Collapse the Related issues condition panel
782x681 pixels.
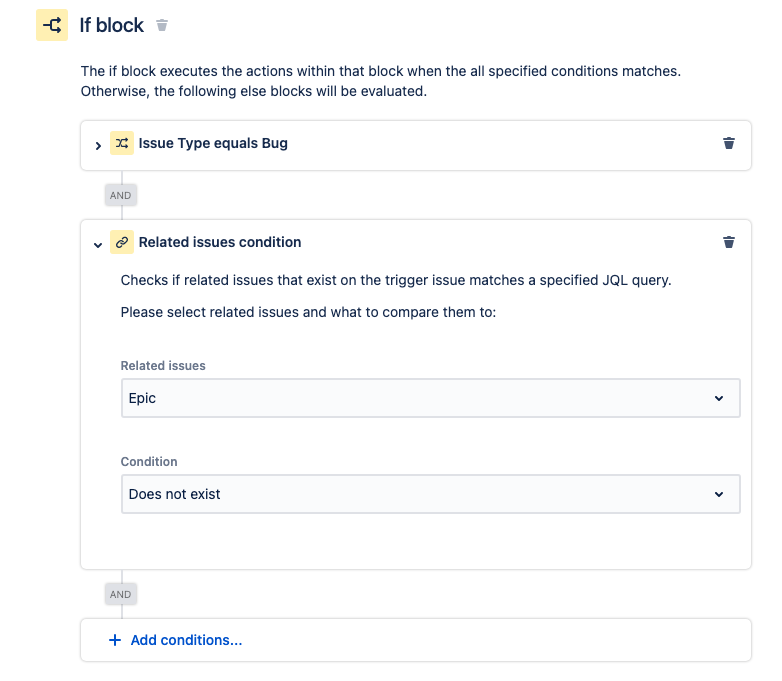[98, 243]
